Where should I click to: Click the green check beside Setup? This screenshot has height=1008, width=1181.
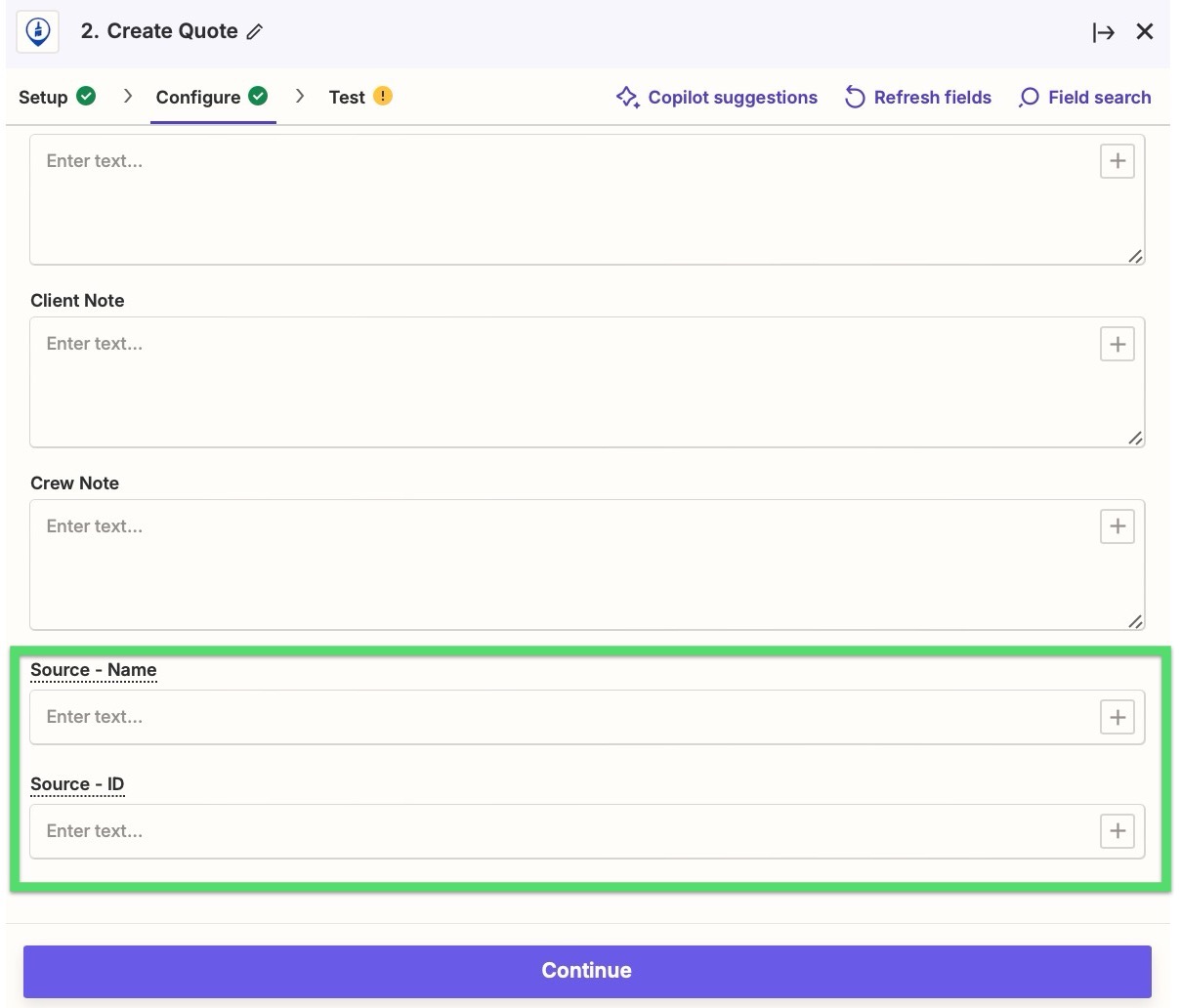[86, 96]
